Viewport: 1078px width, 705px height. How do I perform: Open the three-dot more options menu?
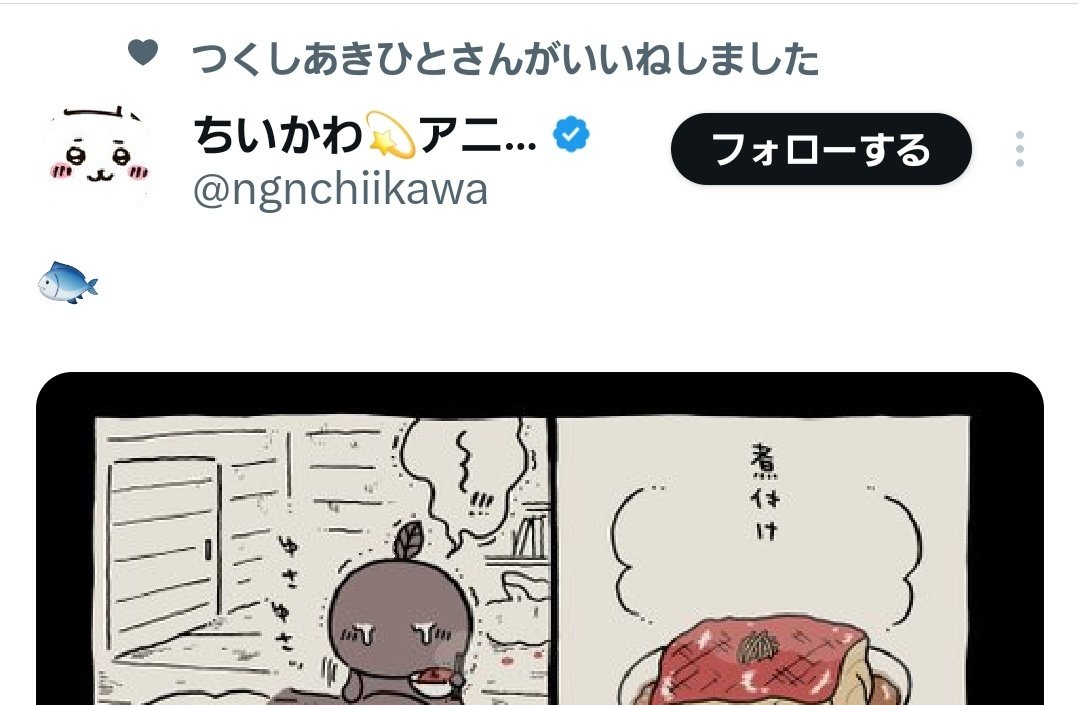click(x=1020, y=149)
